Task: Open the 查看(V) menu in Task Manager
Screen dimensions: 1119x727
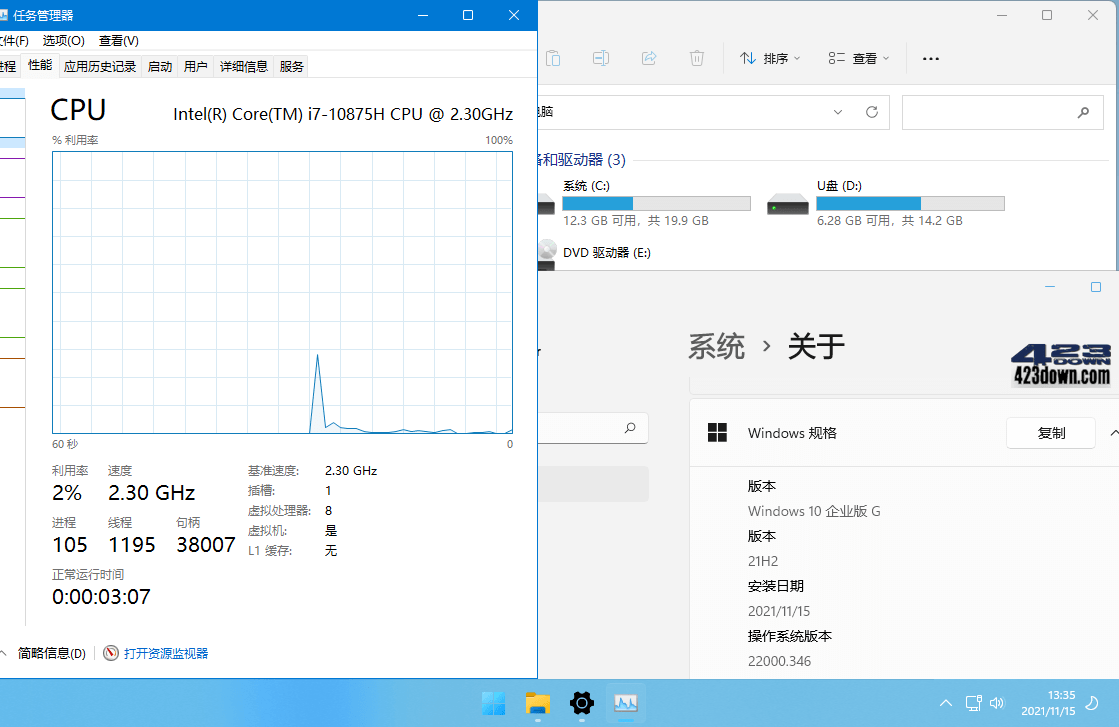Action: (x=118, y=40)
